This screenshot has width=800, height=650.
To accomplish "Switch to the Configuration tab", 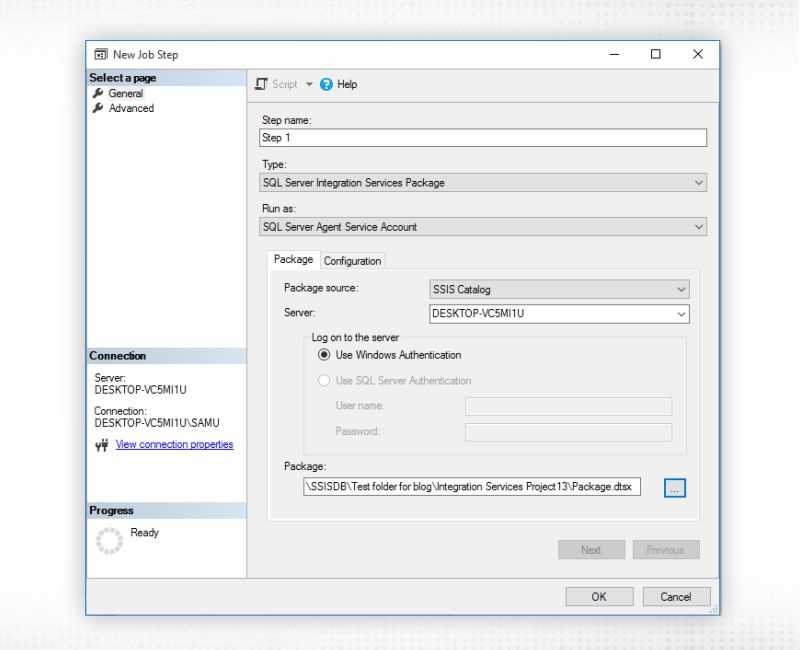I will pyautogui.click(x=353, y=260).
